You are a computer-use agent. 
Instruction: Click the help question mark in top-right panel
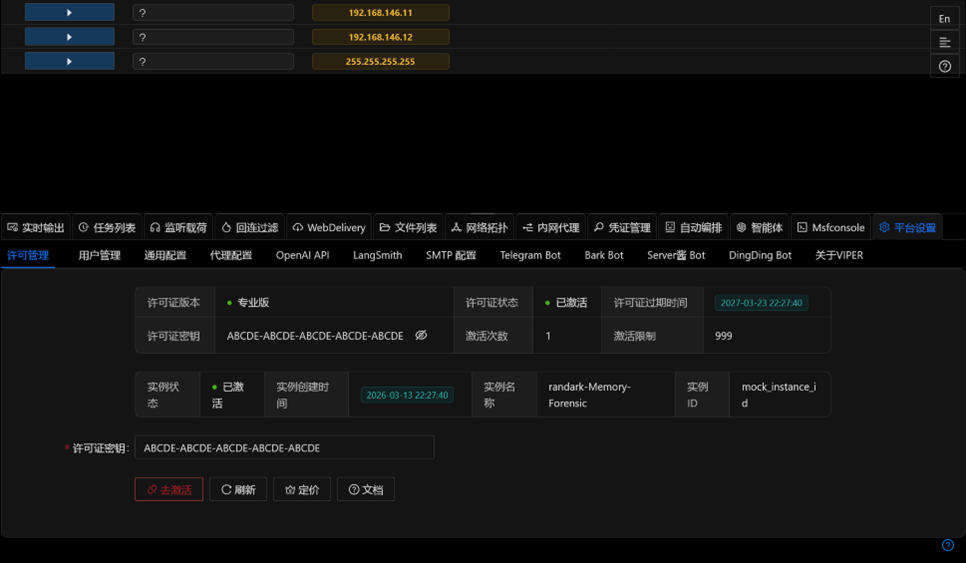point(944,66)
